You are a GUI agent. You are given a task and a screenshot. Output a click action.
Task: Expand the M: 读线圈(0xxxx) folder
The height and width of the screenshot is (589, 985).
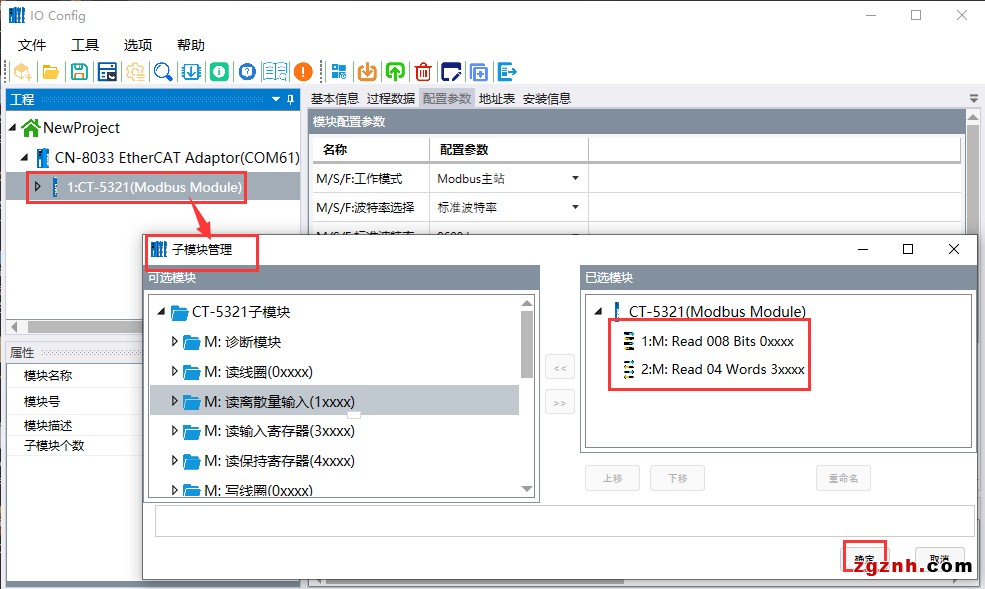pyautogui.click(x=175, y=372)
